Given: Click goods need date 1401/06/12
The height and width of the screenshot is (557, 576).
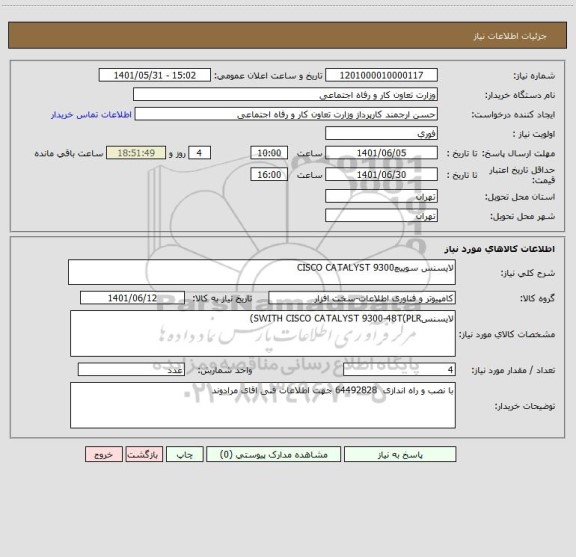Looking at the screenshot, I should click(132, 298).
